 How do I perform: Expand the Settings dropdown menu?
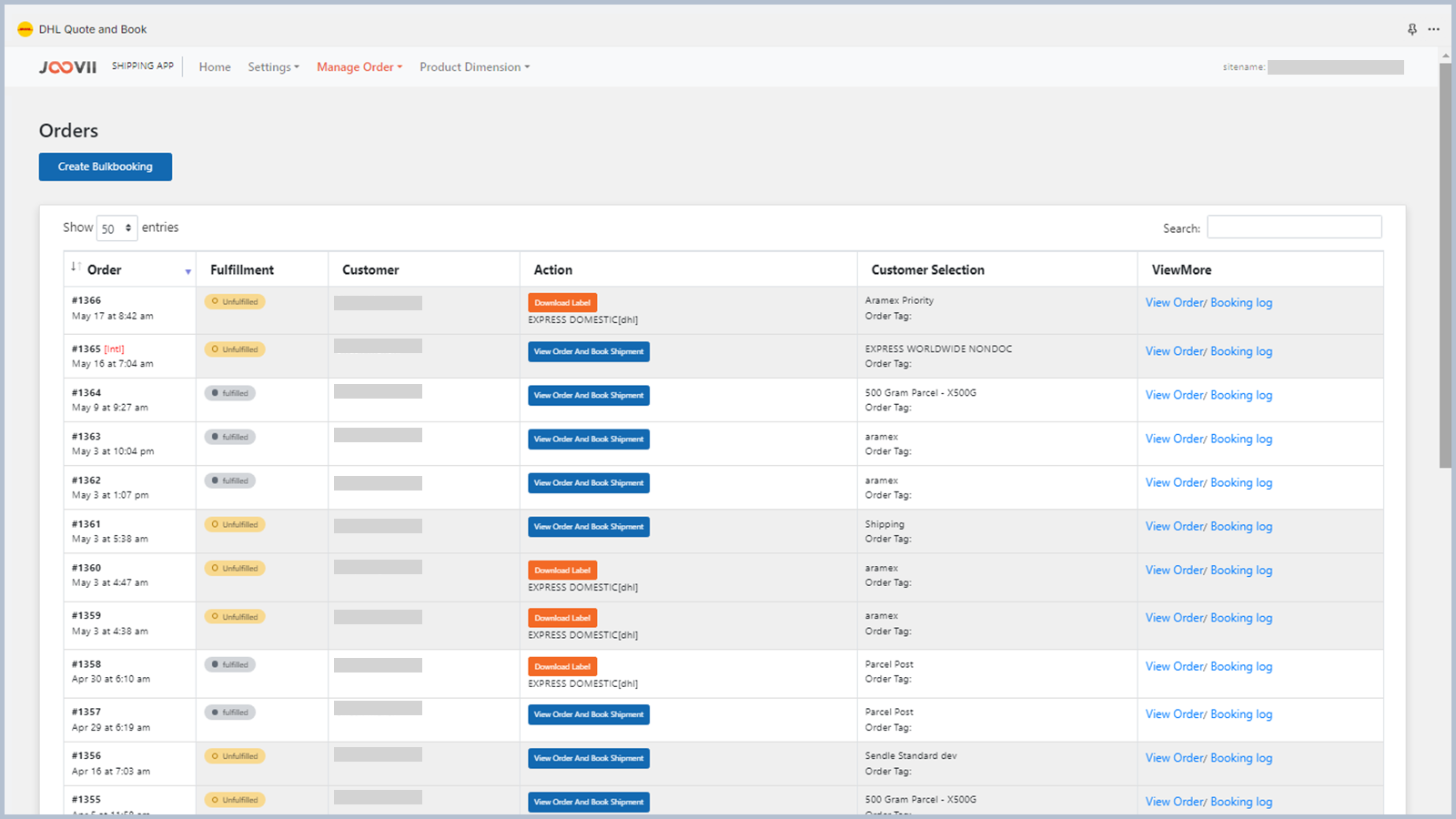tap(273, 67)
